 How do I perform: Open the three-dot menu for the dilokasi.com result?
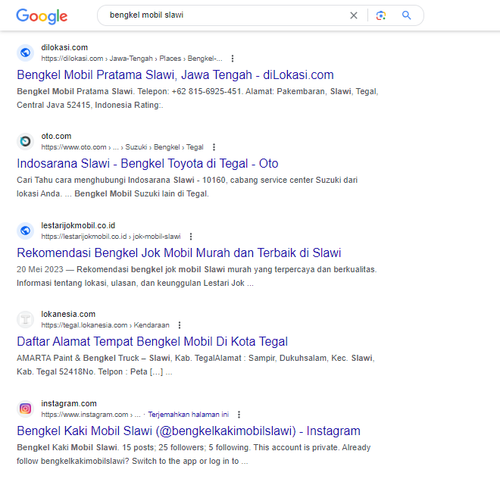232,59
